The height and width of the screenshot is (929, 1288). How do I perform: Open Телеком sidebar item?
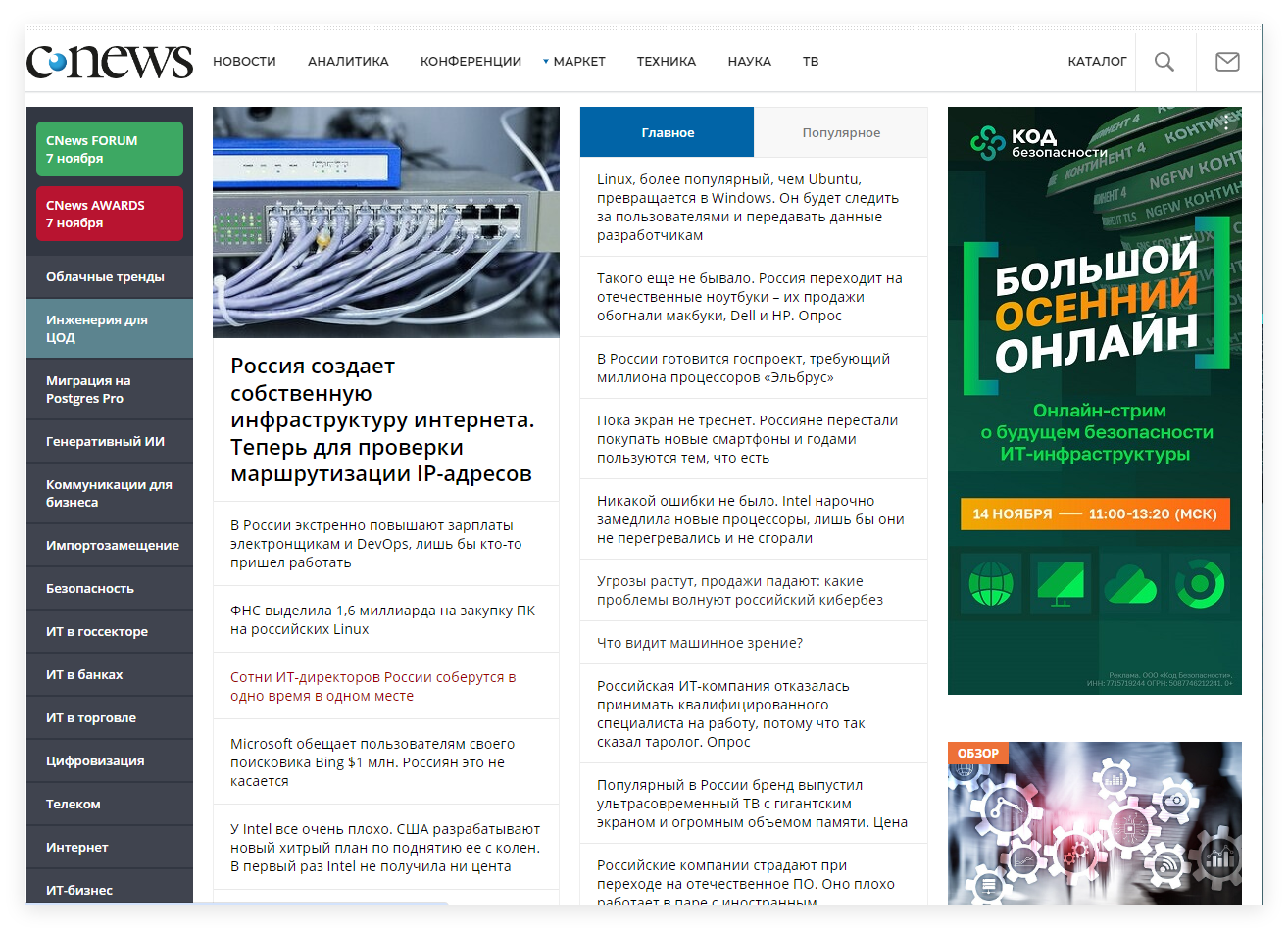[110, 805]
